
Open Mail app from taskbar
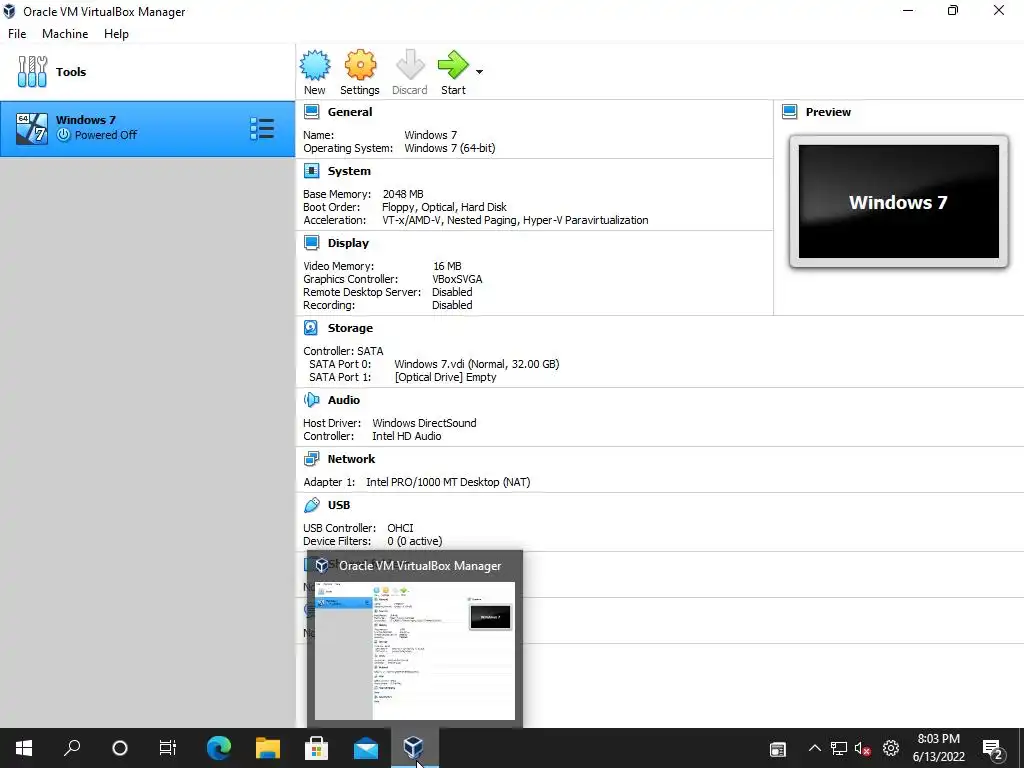pyautogui.click(x=366, y=748)
